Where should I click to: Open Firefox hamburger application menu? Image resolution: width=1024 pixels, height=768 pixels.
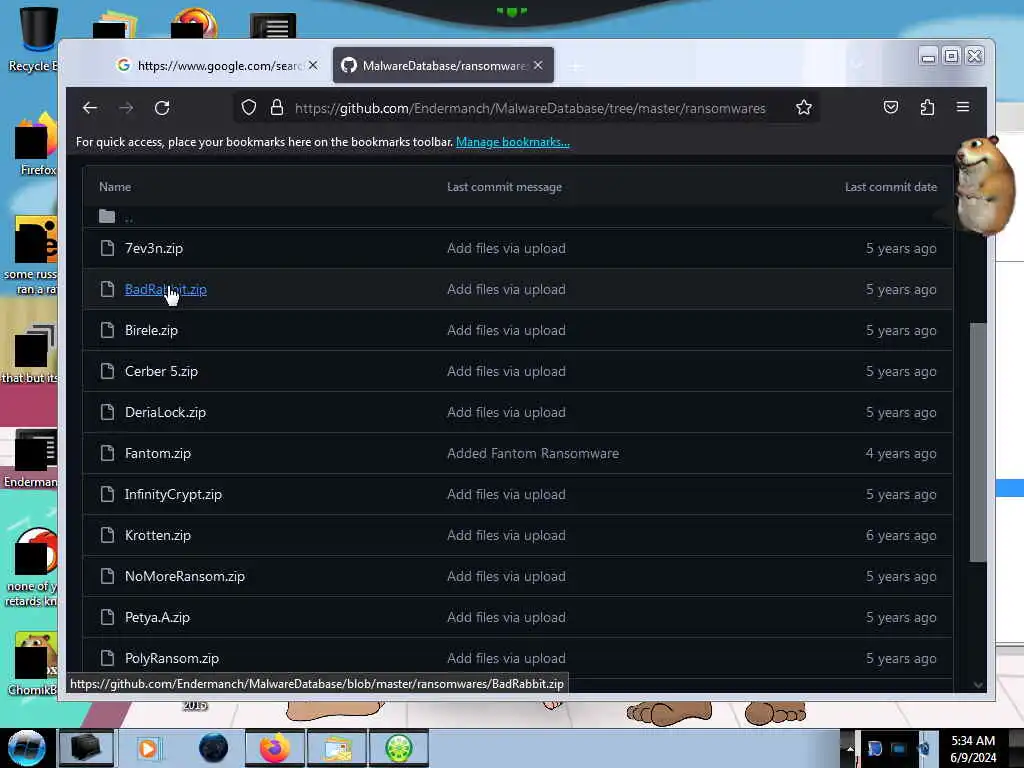point(963,107)
